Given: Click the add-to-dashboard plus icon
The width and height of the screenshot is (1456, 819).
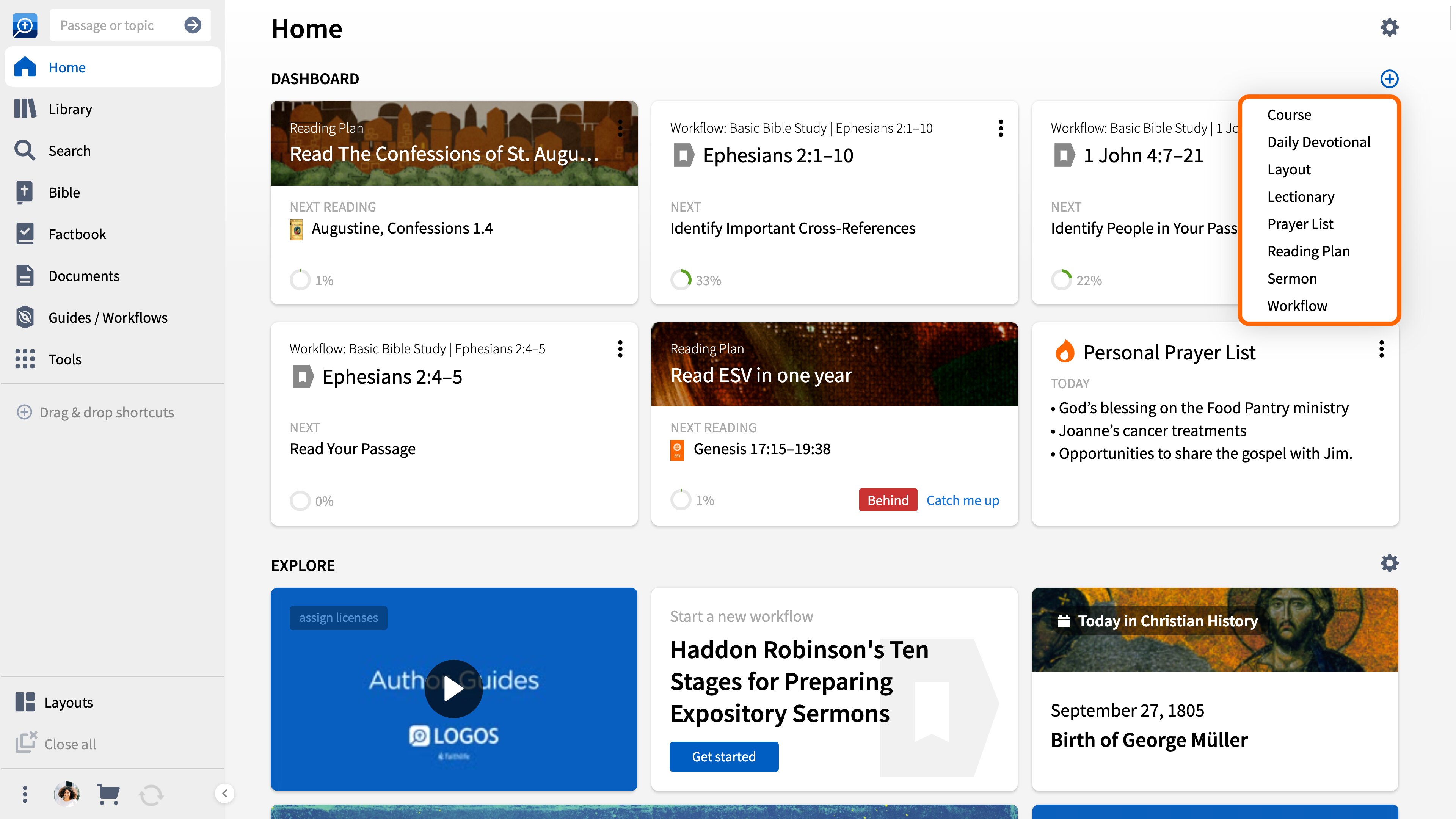Looking at the screenshot, I should (x=1389, y=78).
